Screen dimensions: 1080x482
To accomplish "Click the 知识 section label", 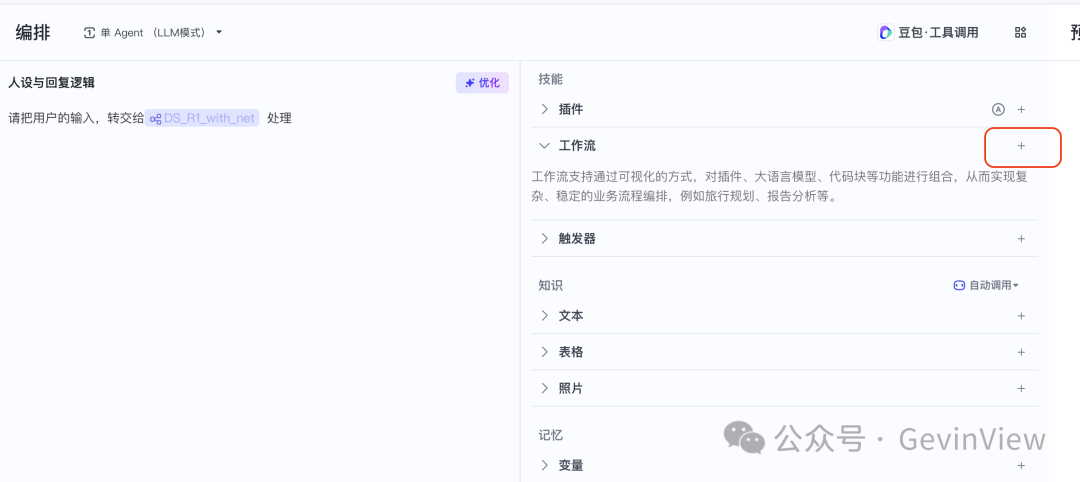I will coord(550,285).
